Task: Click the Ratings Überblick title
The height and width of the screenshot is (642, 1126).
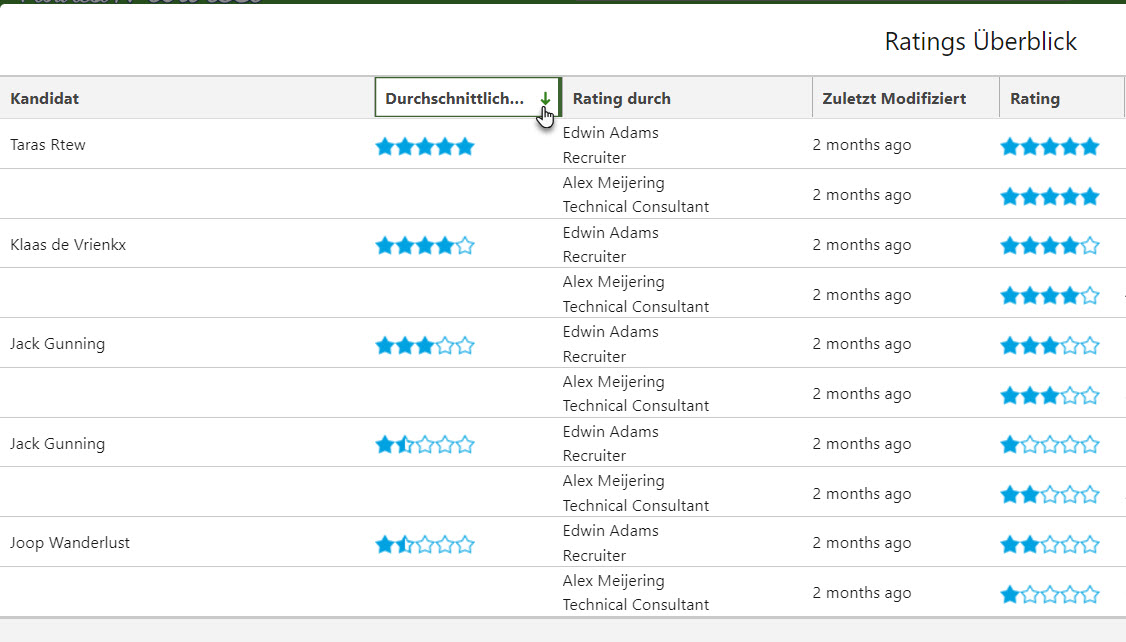Action: pos(980,42)
